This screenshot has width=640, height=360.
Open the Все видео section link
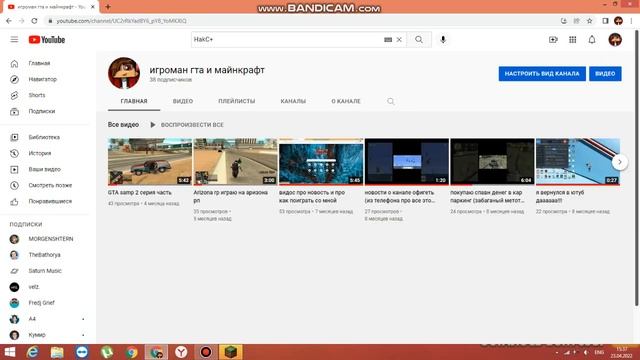pos(123,125)
